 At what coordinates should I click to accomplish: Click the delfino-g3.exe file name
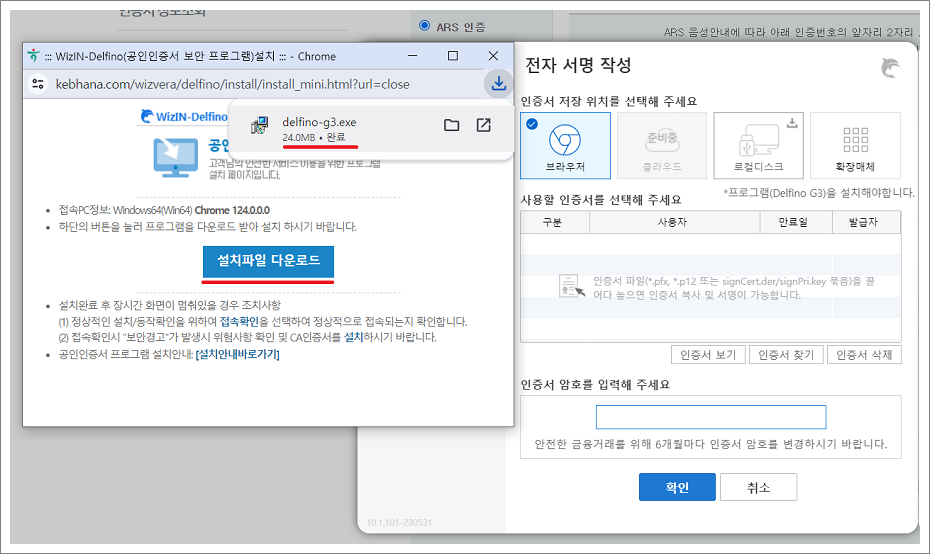pos(319,122)
